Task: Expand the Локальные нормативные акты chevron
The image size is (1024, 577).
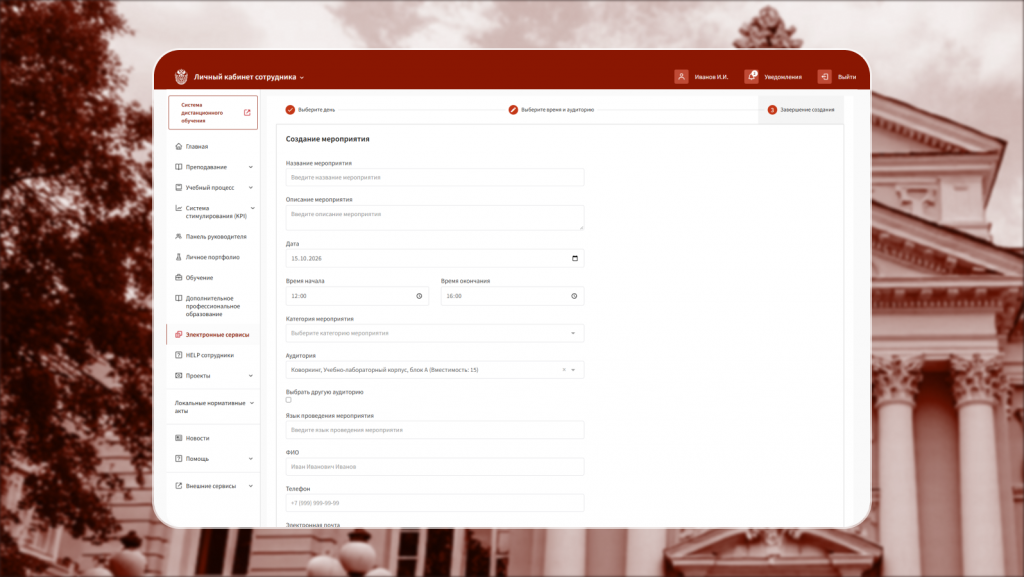Action: pyautogui.click(x=252, y=403)
